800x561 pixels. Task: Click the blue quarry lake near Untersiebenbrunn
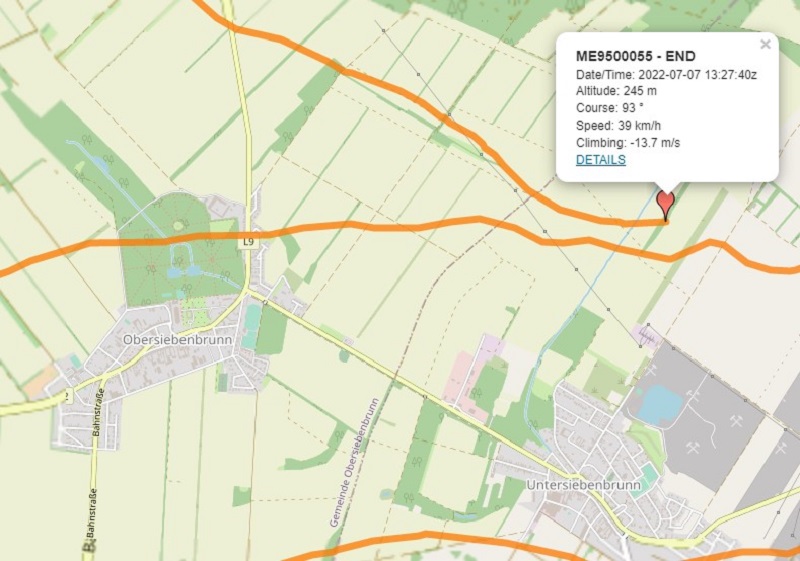point(660,403)
